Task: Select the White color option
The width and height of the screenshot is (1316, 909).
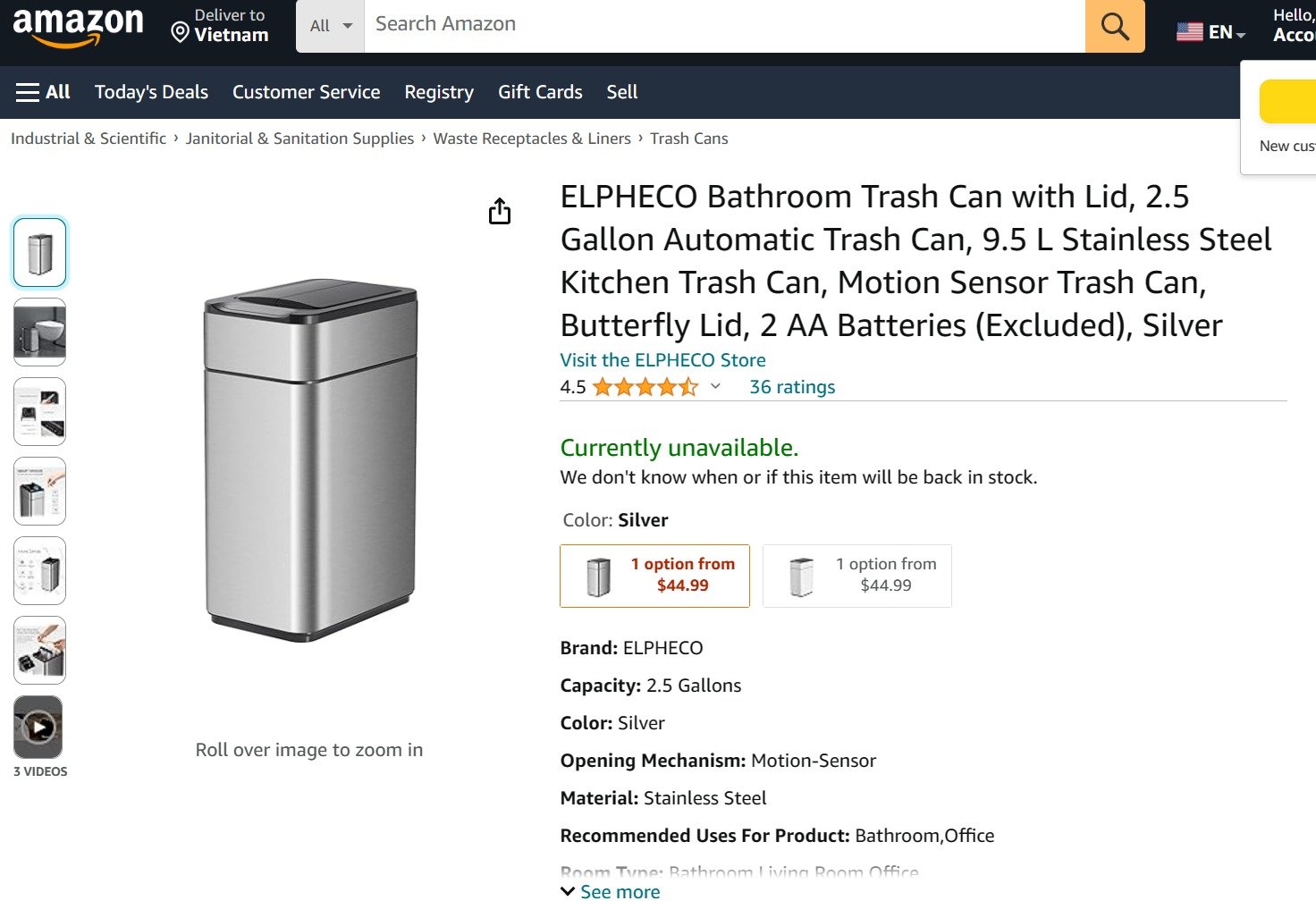Action: pos(856,575)
